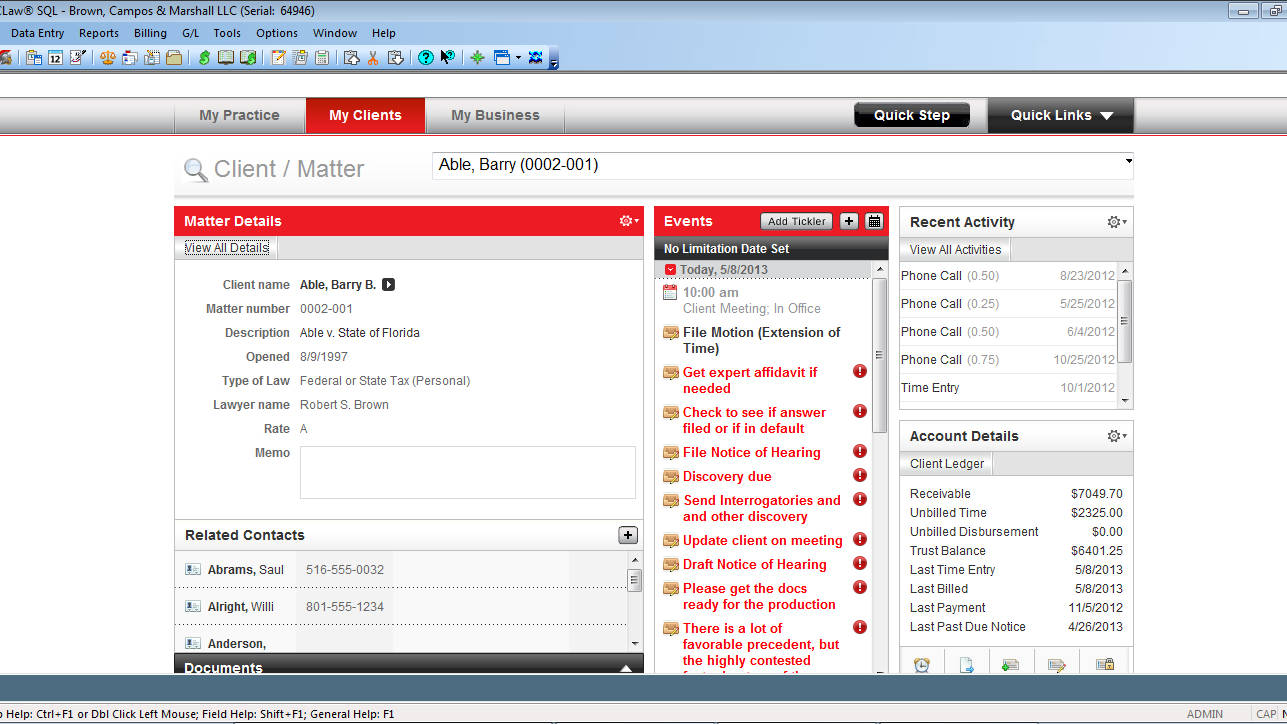Screen dimensions: 1287x724
Task: Click the invoice-with-pencil icon under Account Details
Action: pos(1059,663)
